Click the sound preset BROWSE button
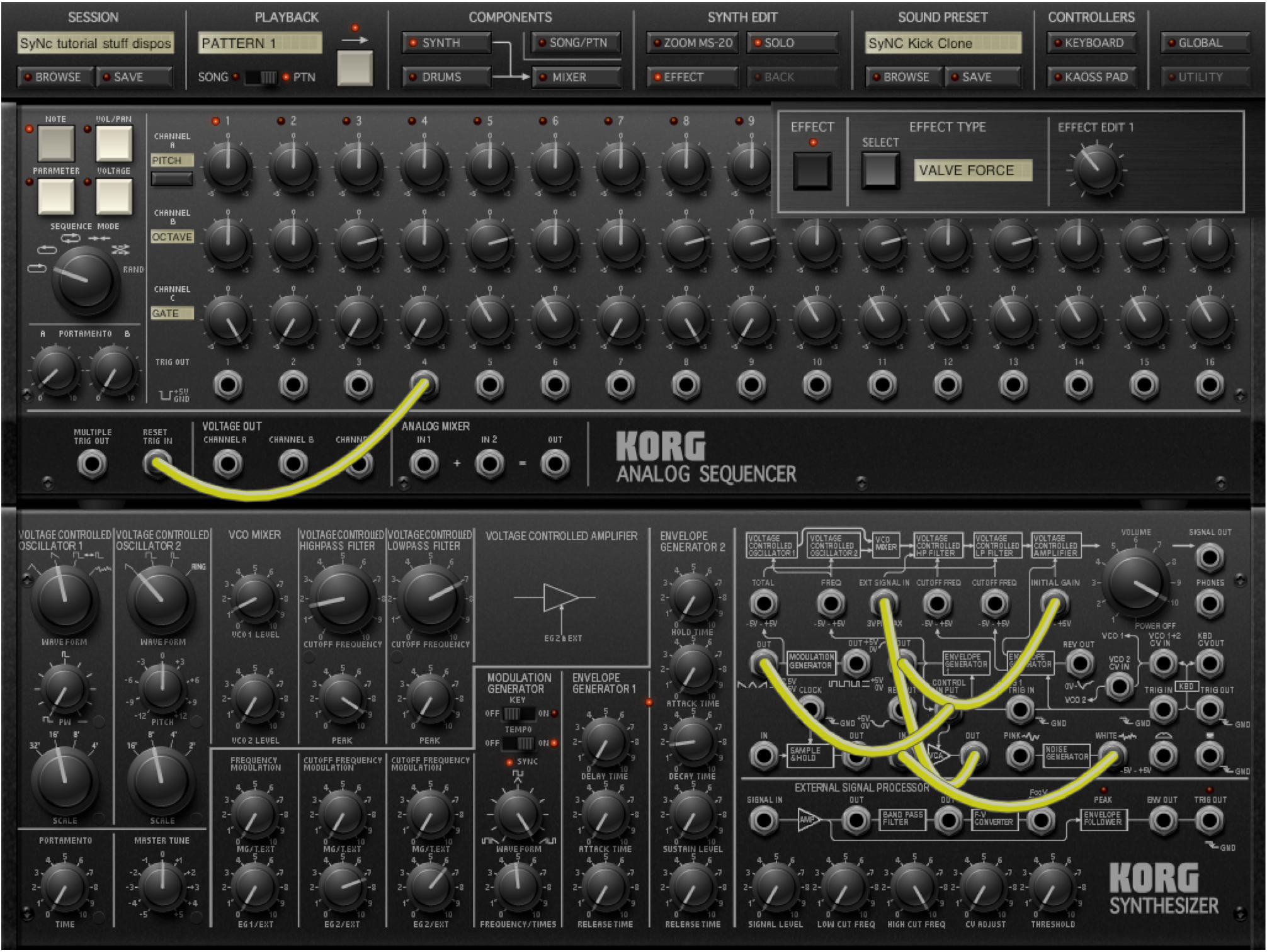The image size is (1267, 952). (x=904, y=77)
